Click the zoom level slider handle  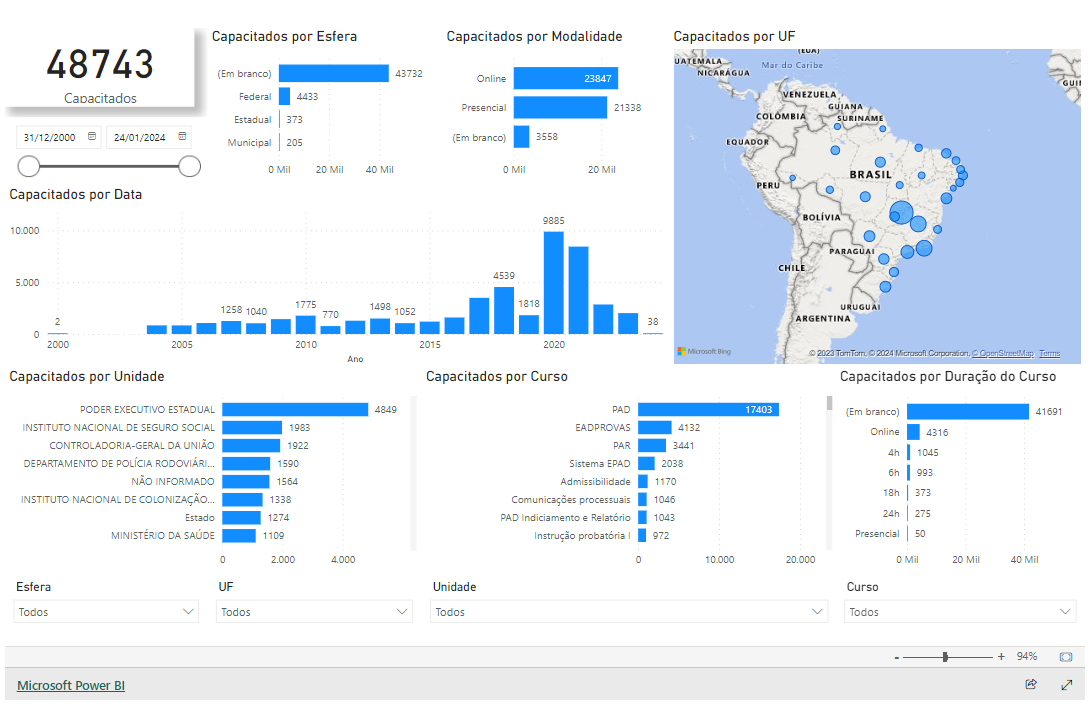(945, 657)
